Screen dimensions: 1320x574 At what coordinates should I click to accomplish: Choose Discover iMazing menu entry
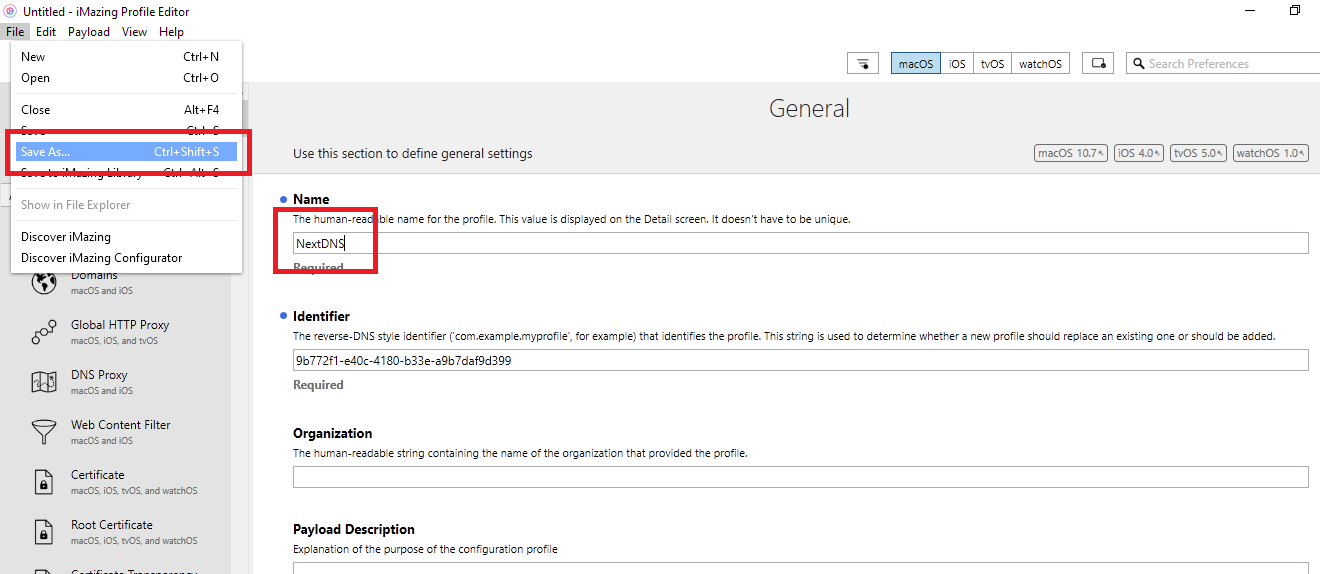point(126,237)
